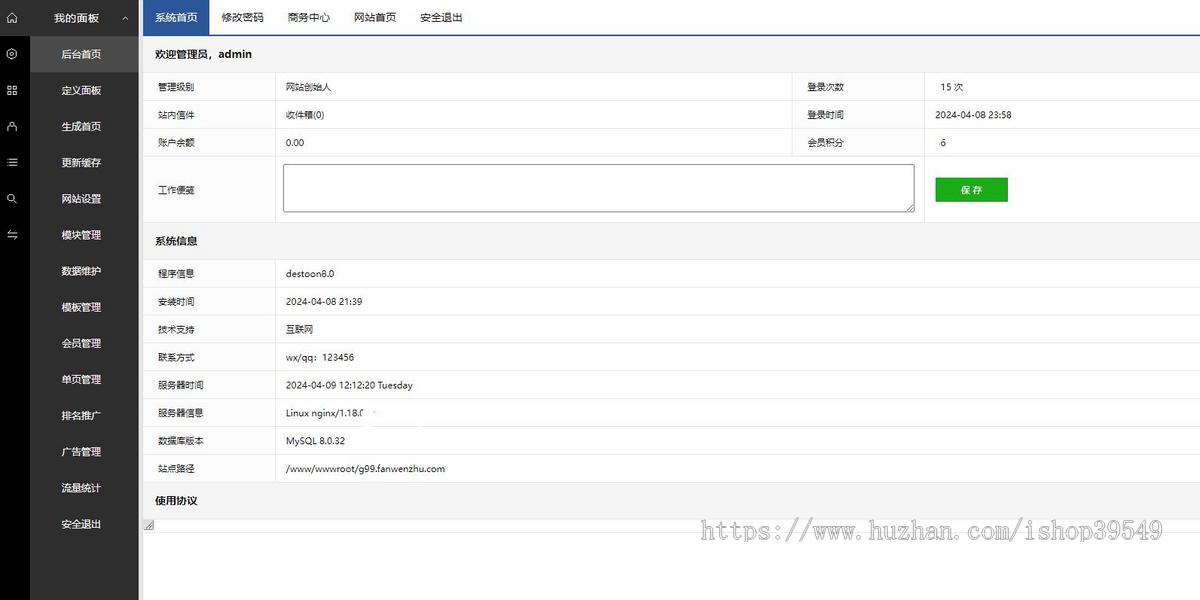Click the 站内信件 row label
This screenshot has height=600, width=1200.
(176, 115)
